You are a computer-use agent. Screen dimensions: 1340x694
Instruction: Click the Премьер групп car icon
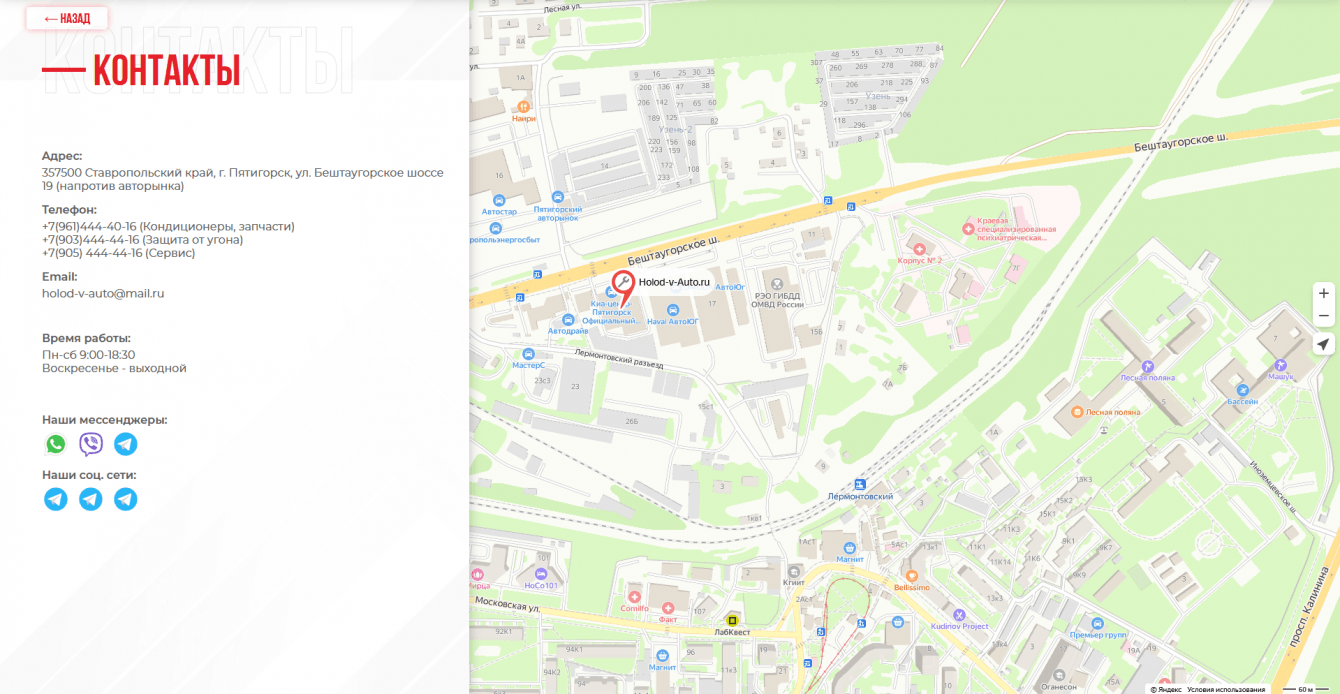1097,623
